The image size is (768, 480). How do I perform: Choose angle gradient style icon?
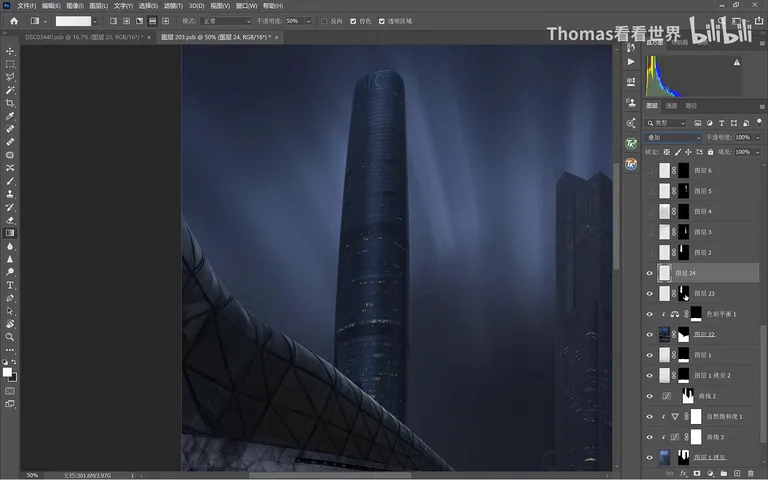point(140,21)
